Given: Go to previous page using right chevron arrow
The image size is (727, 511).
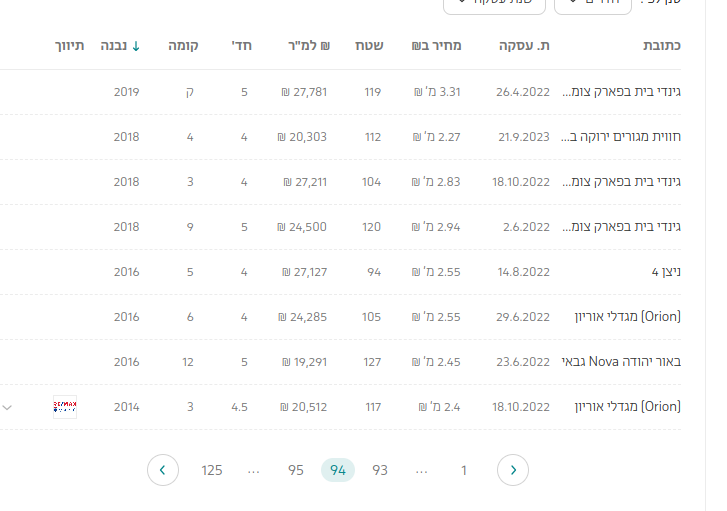Looking at the screenshot, I should [513, 469].
